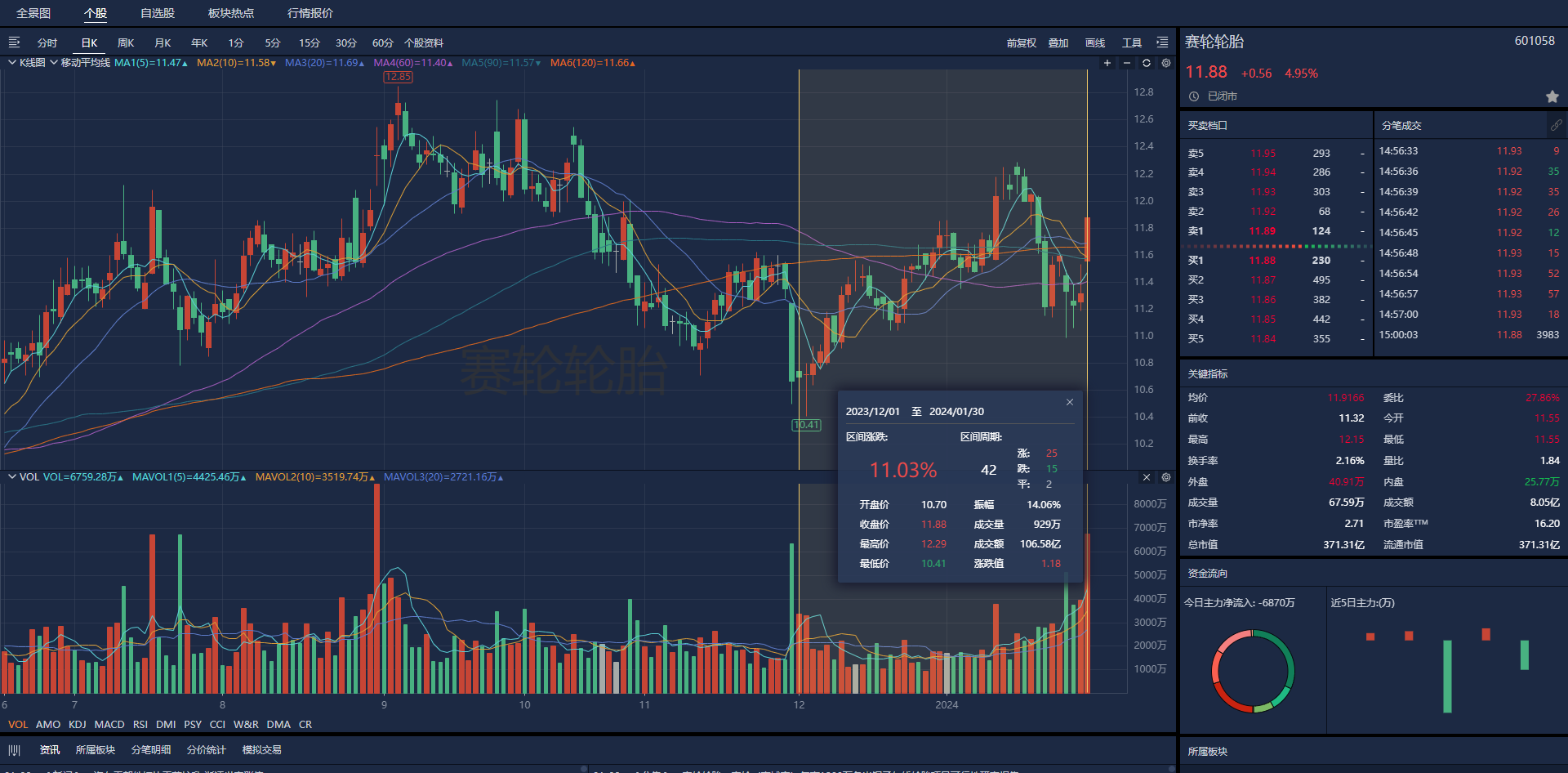Select the 年K chart period
Viewport: 1568px width, 773px height.
click(199, 43)
